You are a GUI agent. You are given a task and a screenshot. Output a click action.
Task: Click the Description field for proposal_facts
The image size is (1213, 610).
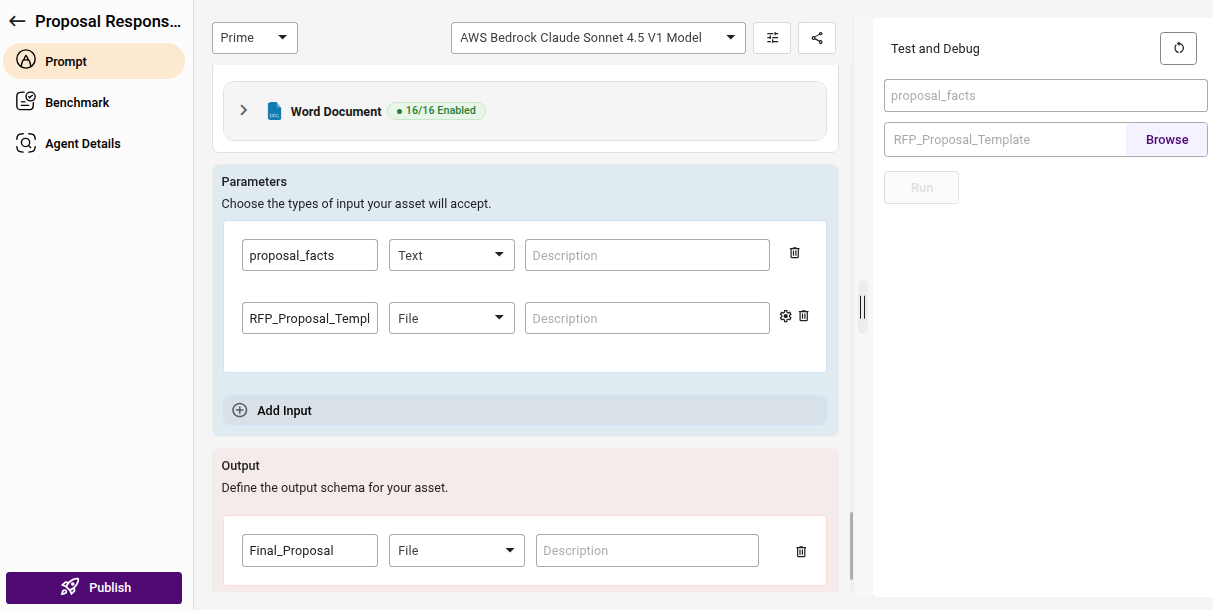tap(647, 255)
